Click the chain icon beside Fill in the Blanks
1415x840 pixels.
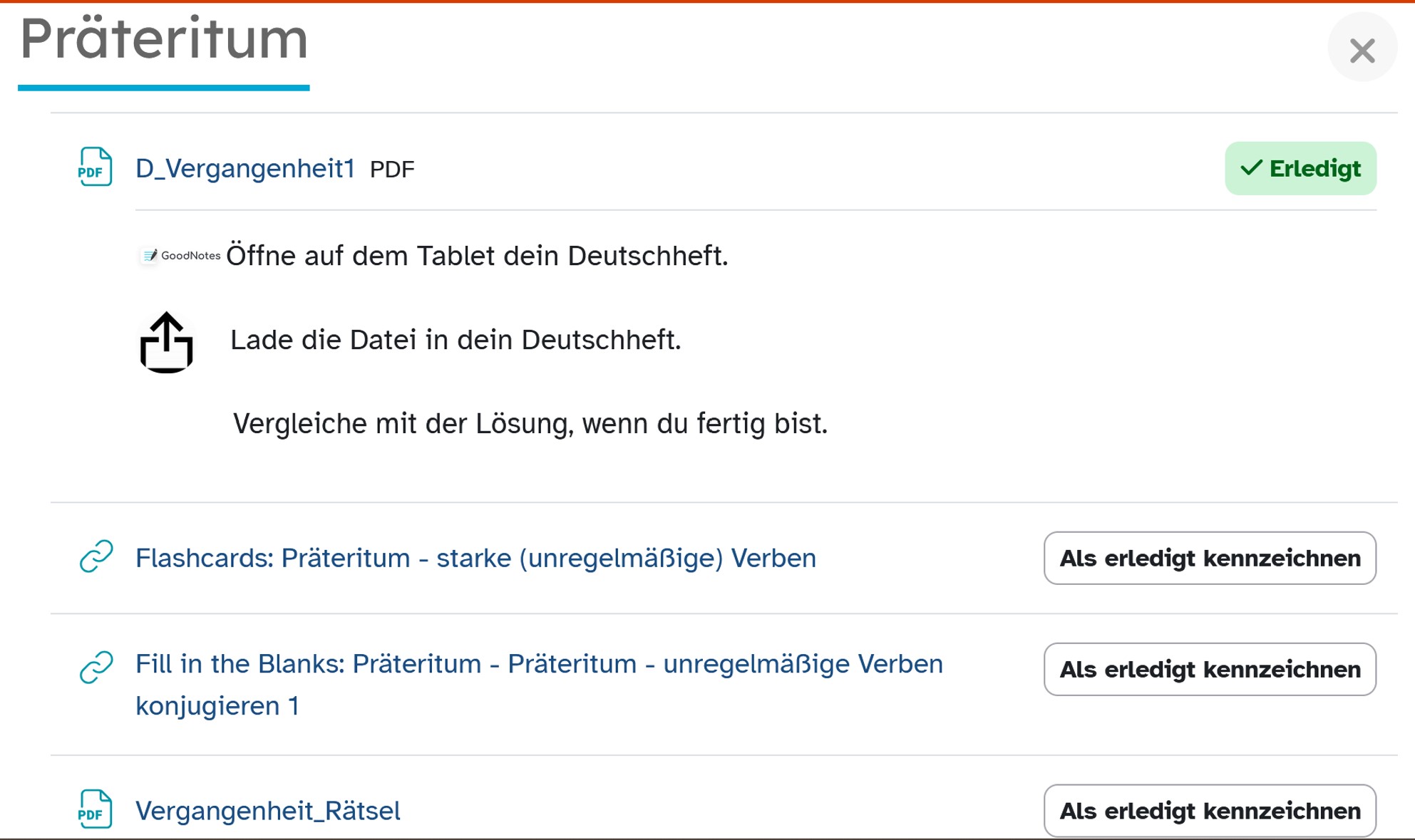click(x=96, y=668)
